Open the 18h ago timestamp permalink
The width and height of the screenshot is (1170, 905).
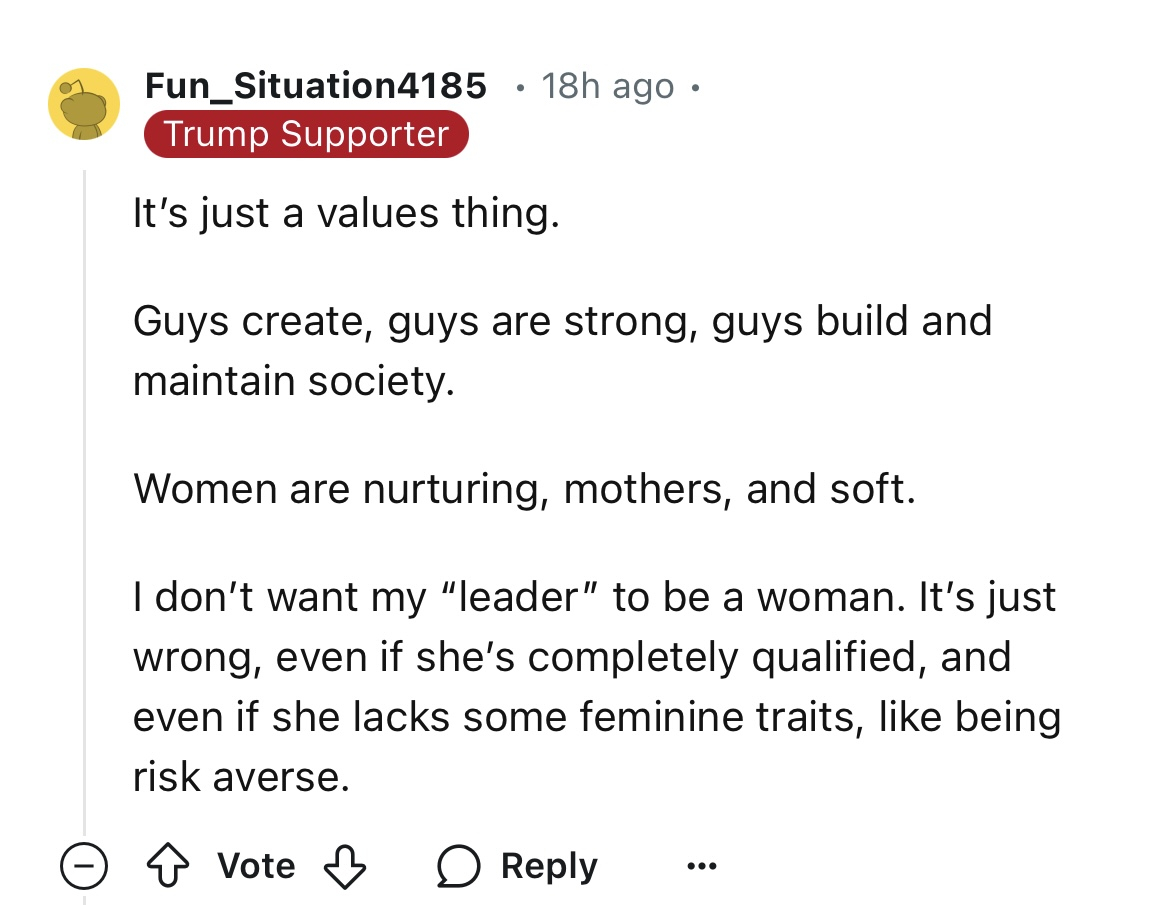coord(607,86)
